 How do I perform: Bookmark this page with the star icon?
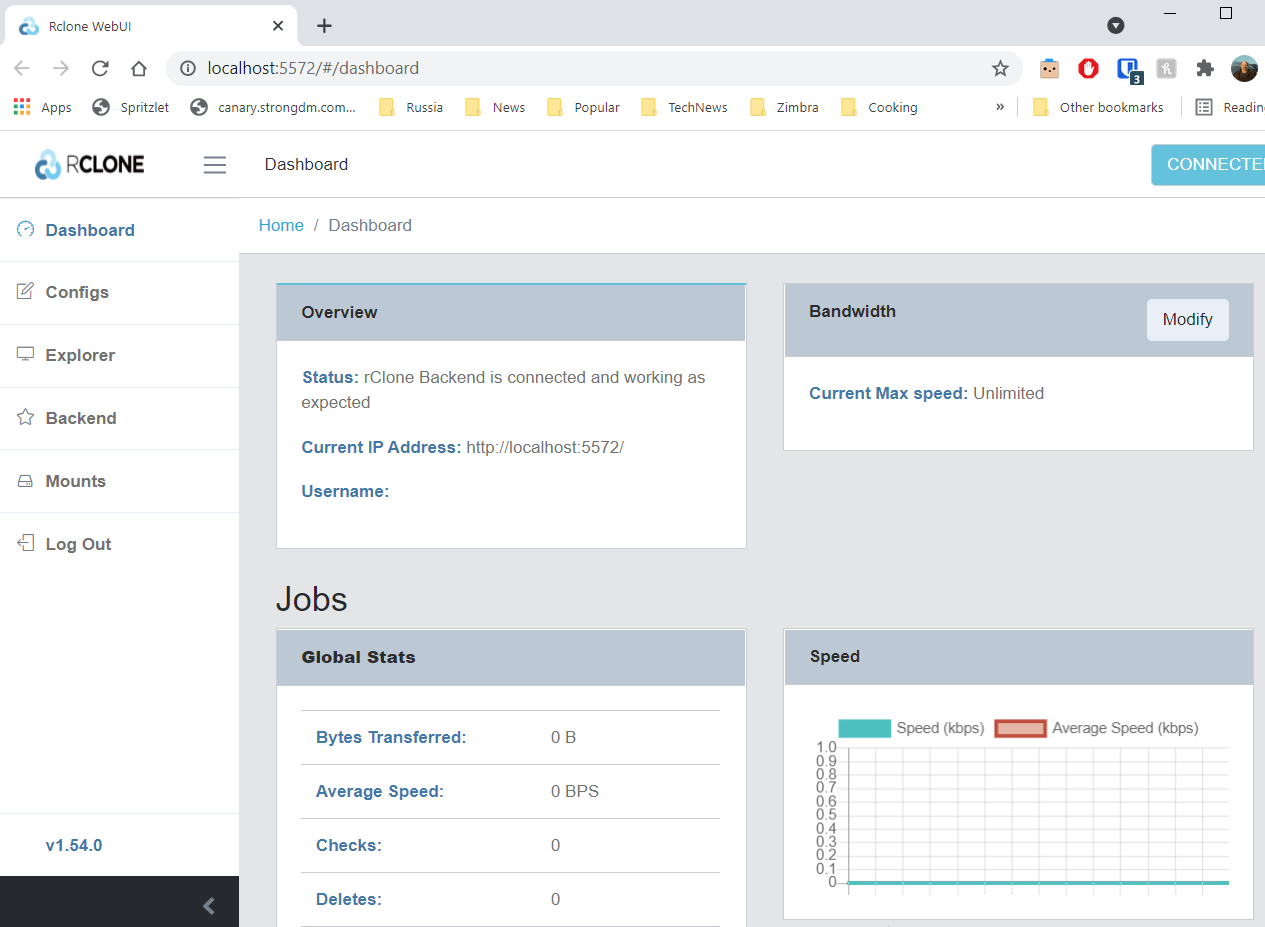point(1000,68)
